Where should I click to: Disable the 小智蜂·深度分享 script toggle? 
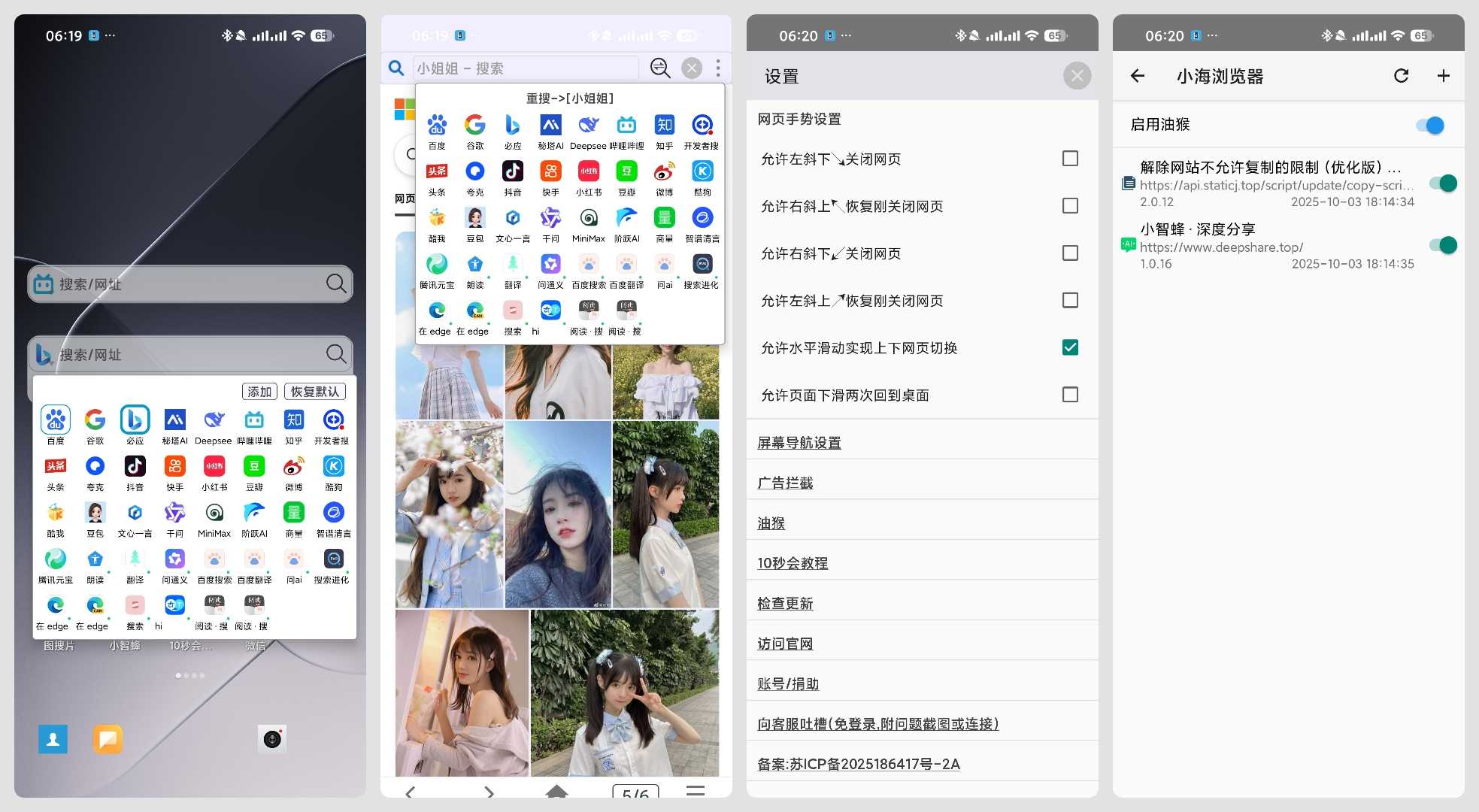click(x=1442, y=245)
